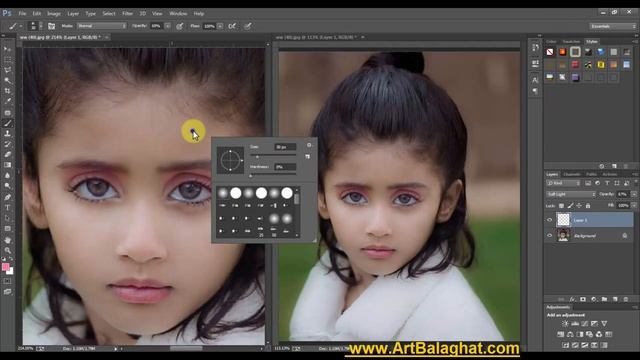
Task: Open the History panel icon in dock
Action: [x=535, y=47]
